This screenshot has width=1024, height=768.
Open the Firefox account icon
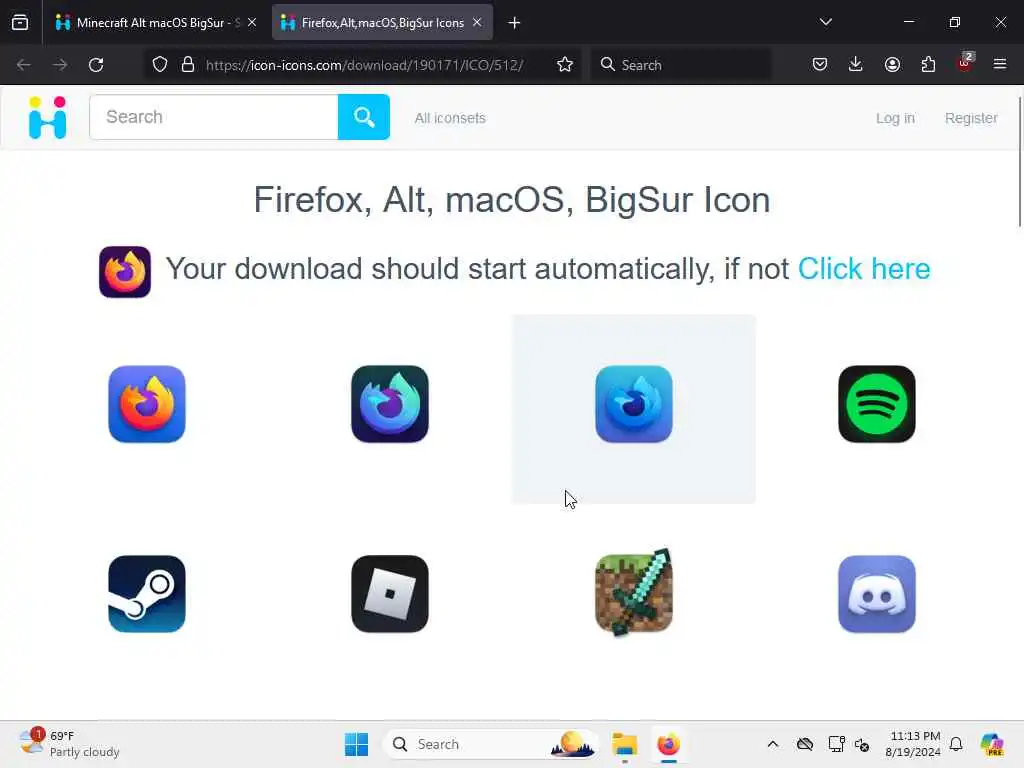[892, 64]
